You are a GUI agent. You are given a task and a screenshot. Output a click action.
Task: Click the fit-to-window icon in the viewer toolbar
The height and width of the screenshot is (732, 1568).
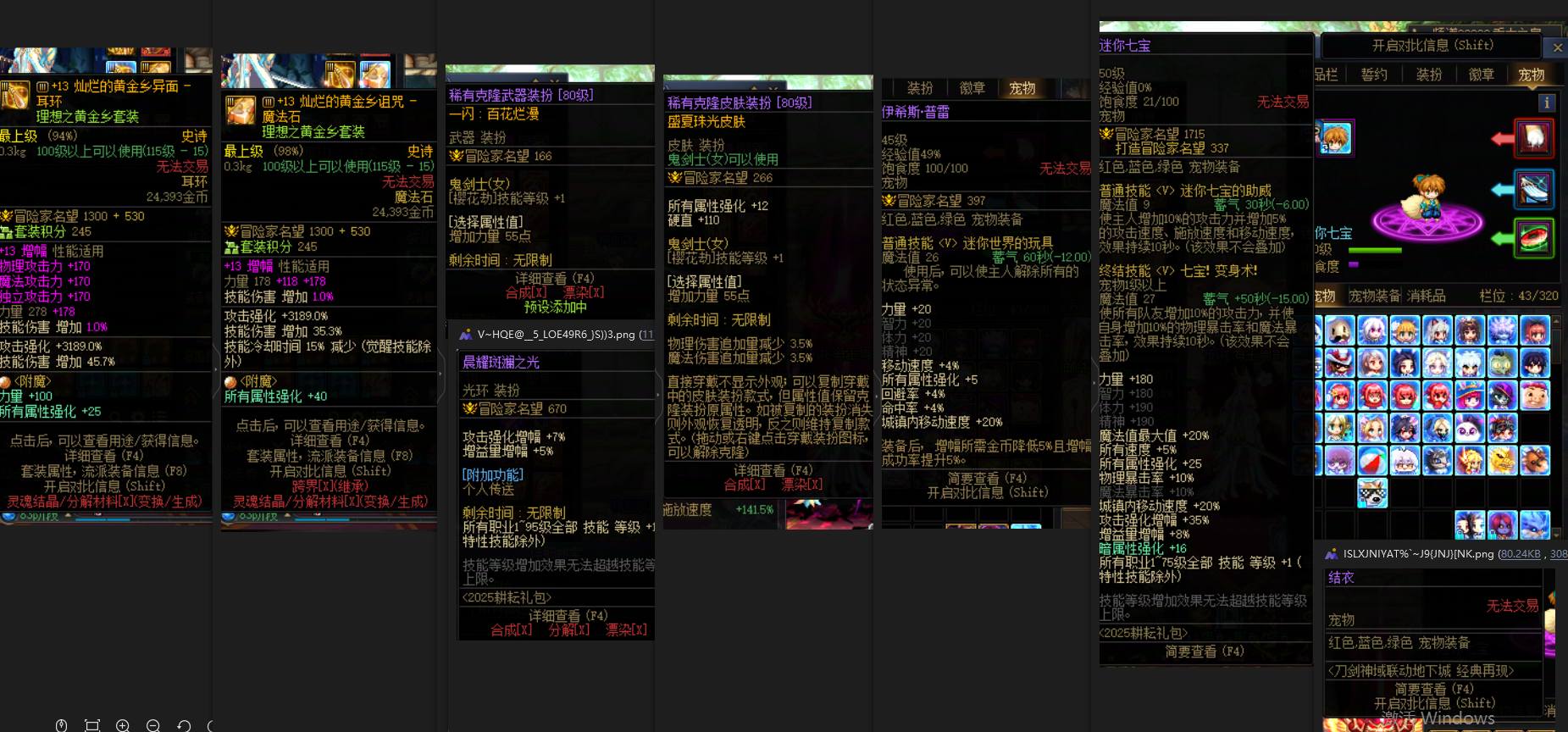point(92,725)
